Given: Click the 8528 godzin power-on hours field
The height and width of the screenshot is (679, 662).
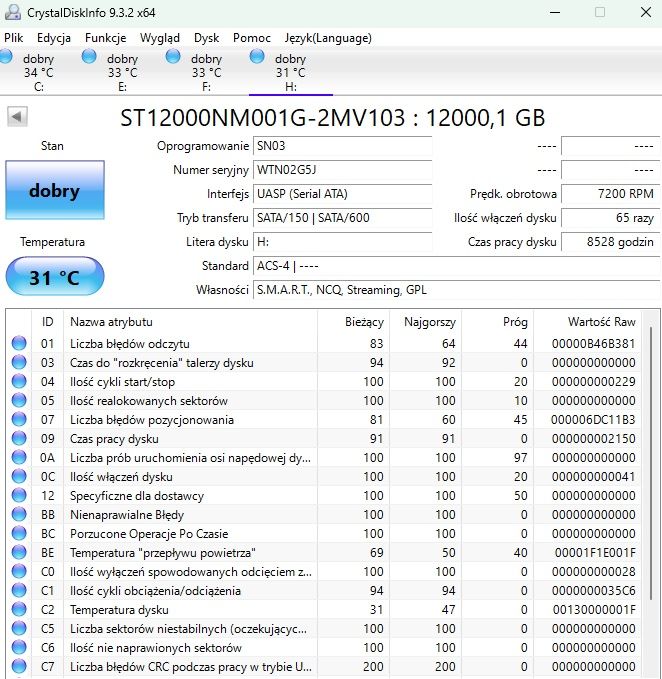Looking at the screenshot, I should coord(610,242).
